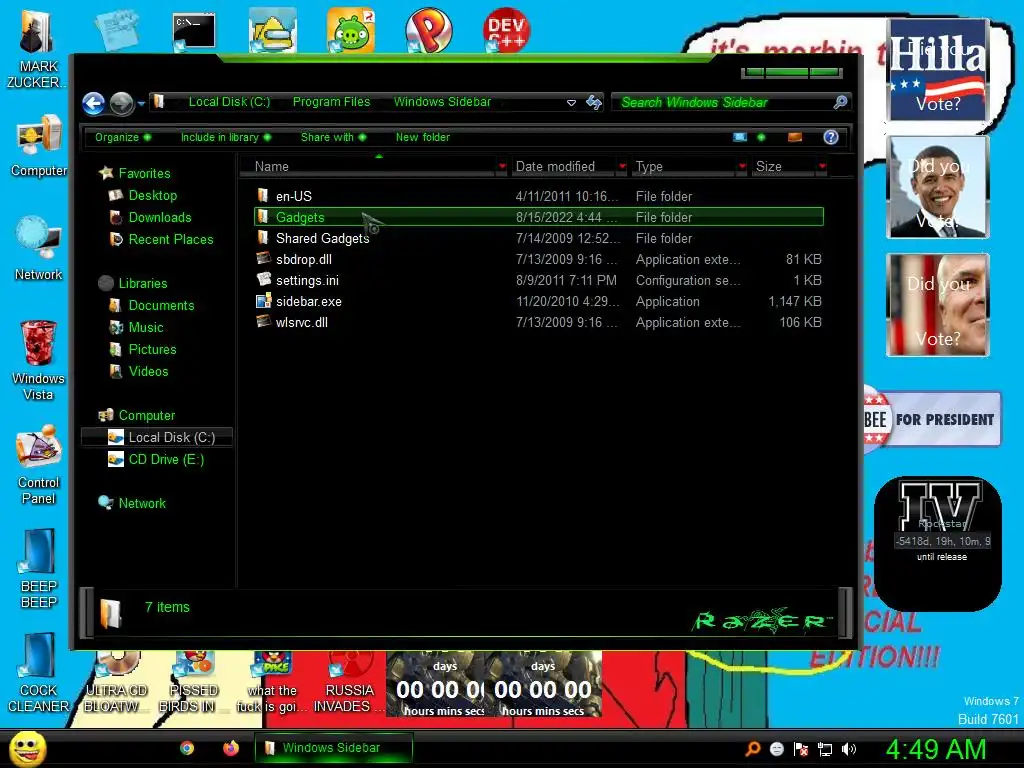Open the Size column filter dropdown
1024x768 pixels.
click(822, 167)
